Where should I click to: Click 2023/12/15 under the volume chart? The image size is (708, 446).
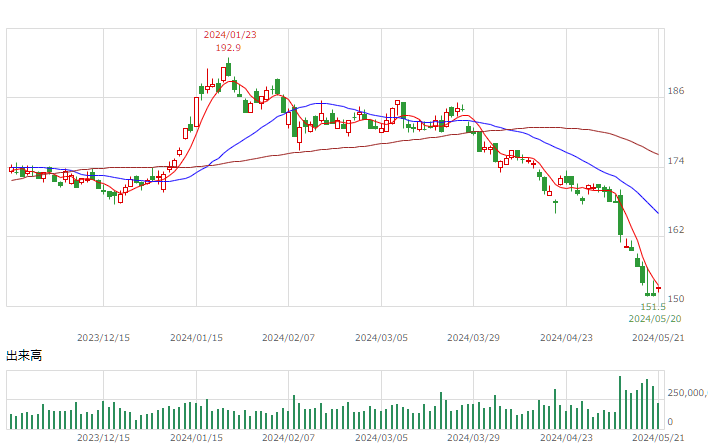pos(103,437)
